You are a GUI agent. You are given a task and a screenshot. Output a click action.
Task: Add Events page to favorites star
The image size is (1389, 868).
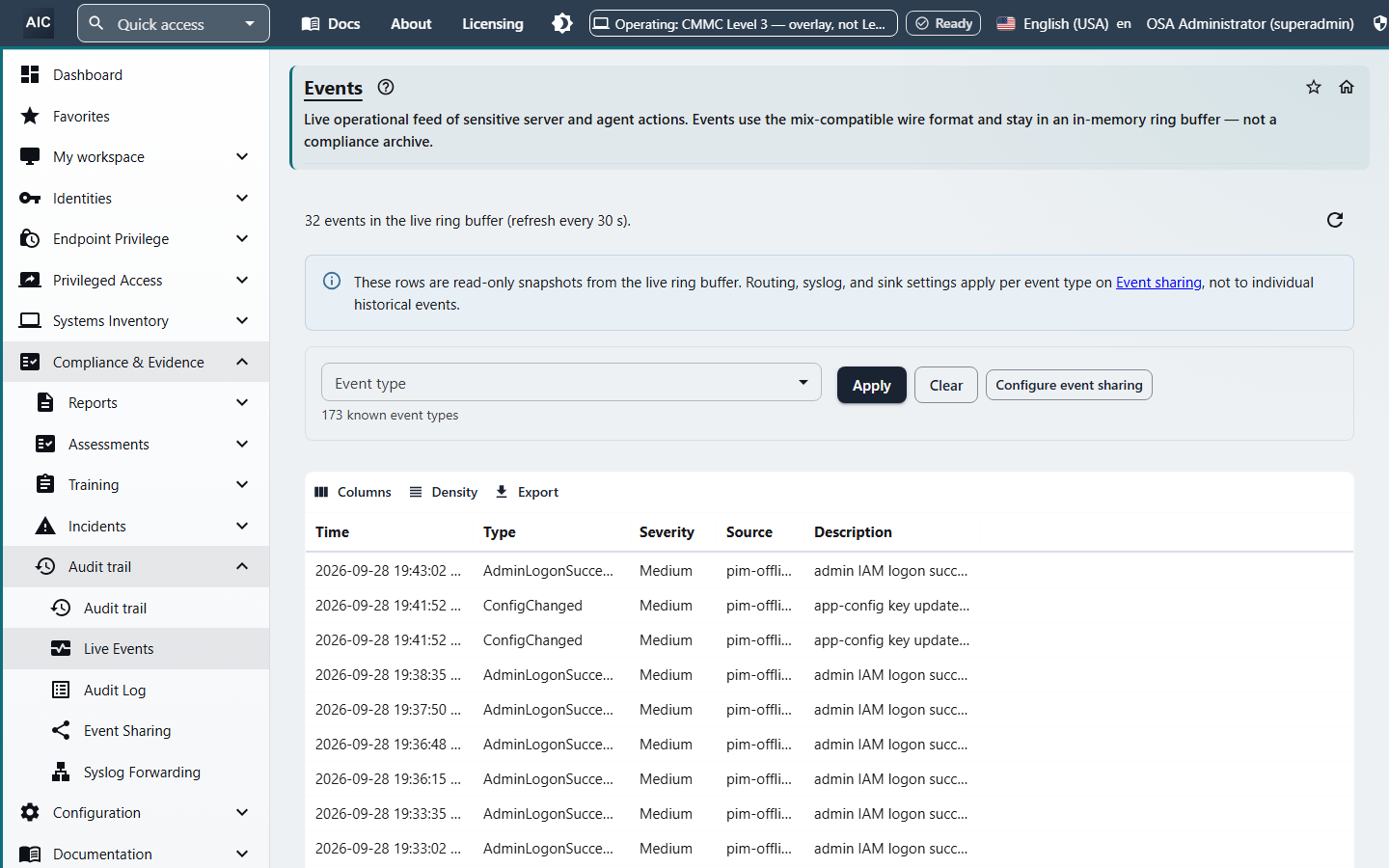1314,87
